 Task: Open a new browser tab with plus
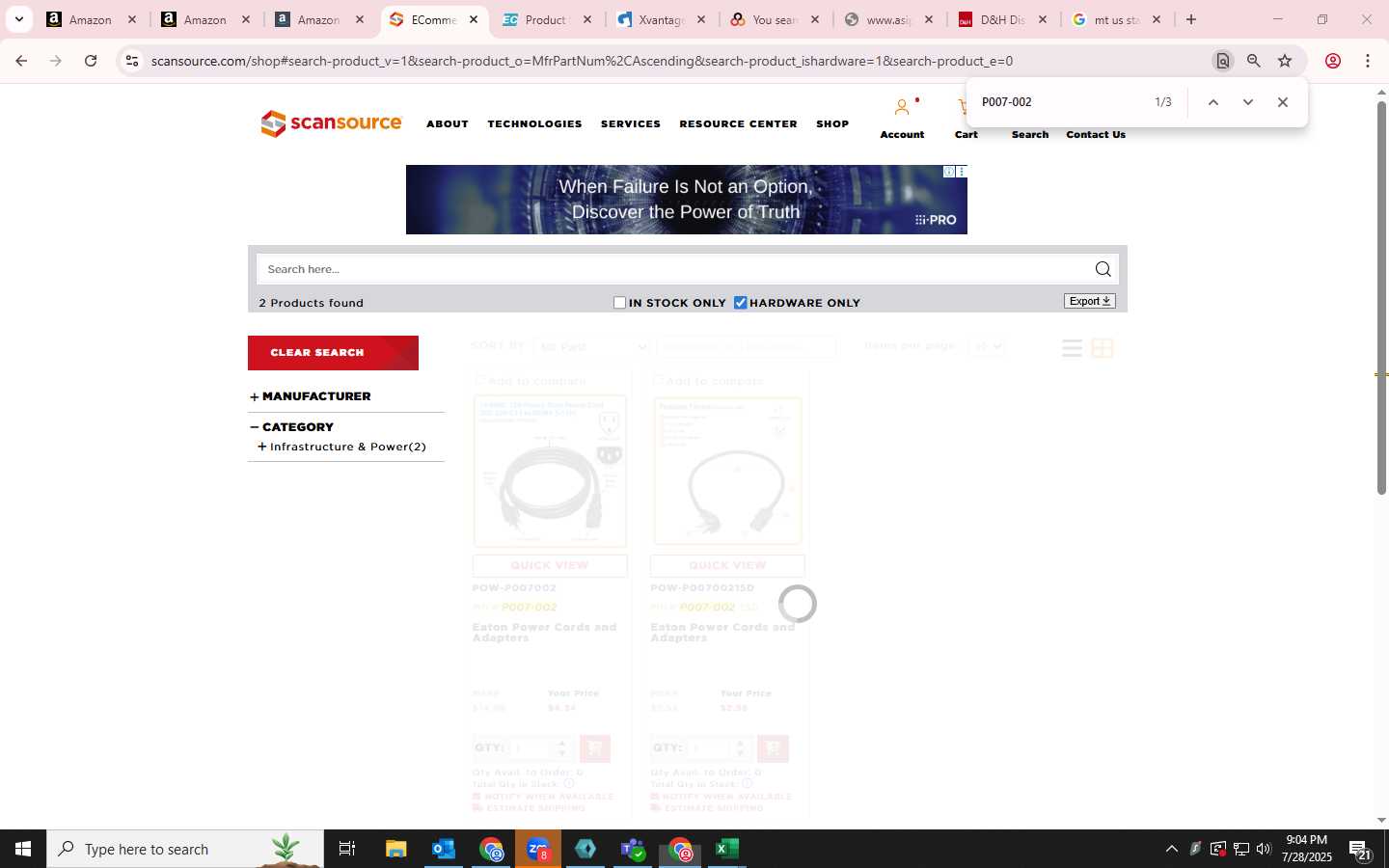pos(1191,19)
